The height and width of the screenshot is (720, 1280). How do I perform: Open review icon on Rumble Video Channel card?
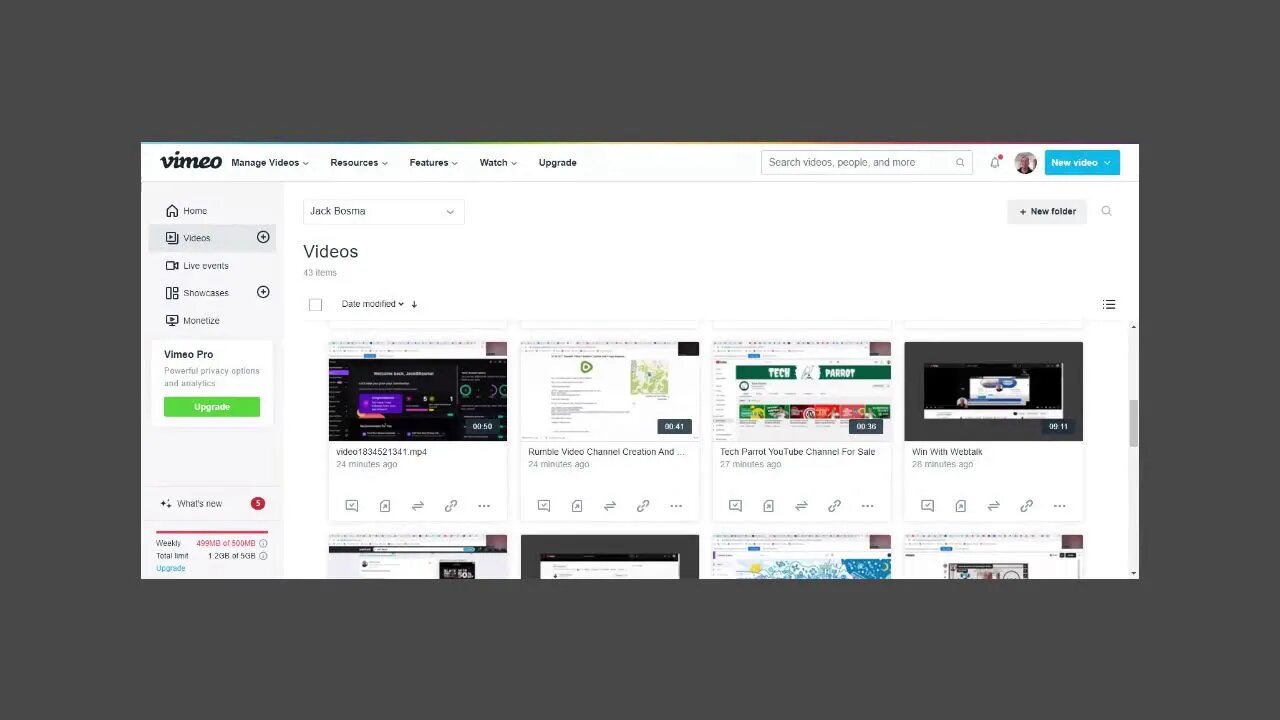(544, 506)
